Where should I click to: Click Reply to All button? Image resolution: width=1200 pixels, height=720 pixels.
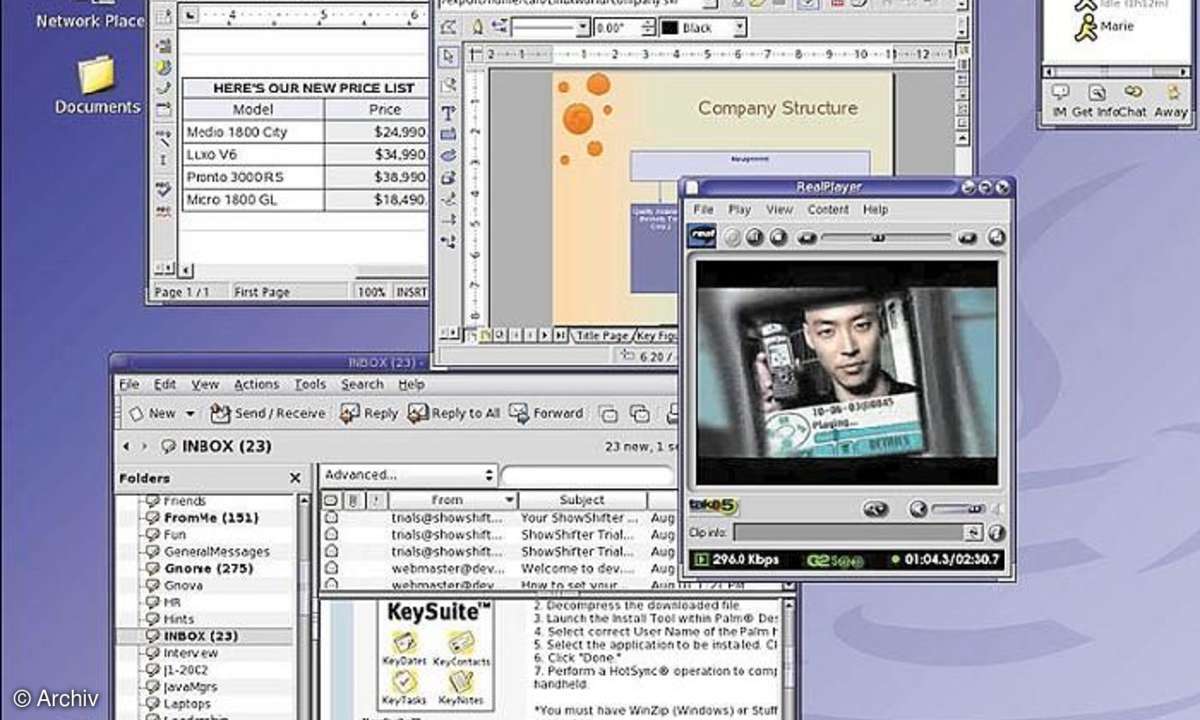[x=454, y=413]
